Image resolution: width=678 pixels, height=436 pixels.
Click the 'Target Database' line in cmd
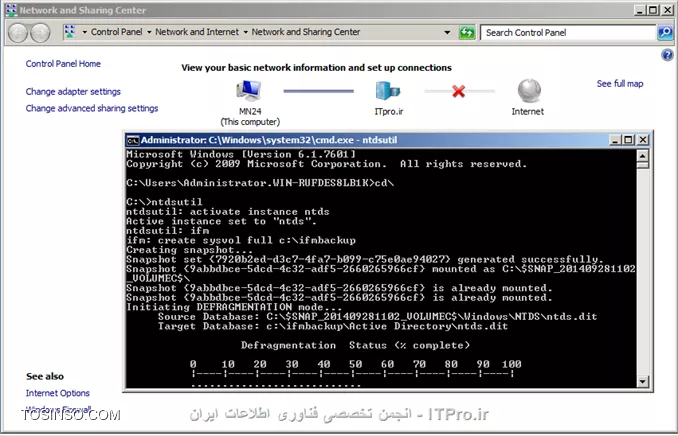tap(333, 326)
